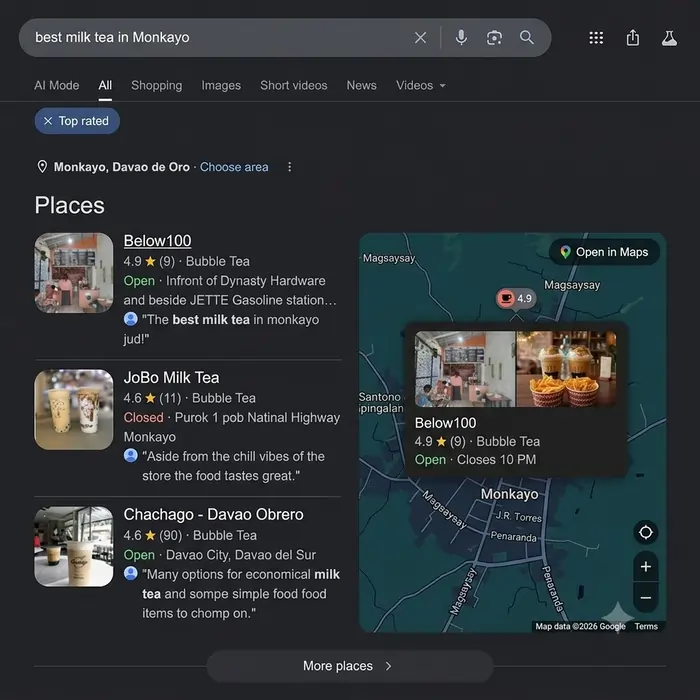Clear the search query text

coord(420,38)
